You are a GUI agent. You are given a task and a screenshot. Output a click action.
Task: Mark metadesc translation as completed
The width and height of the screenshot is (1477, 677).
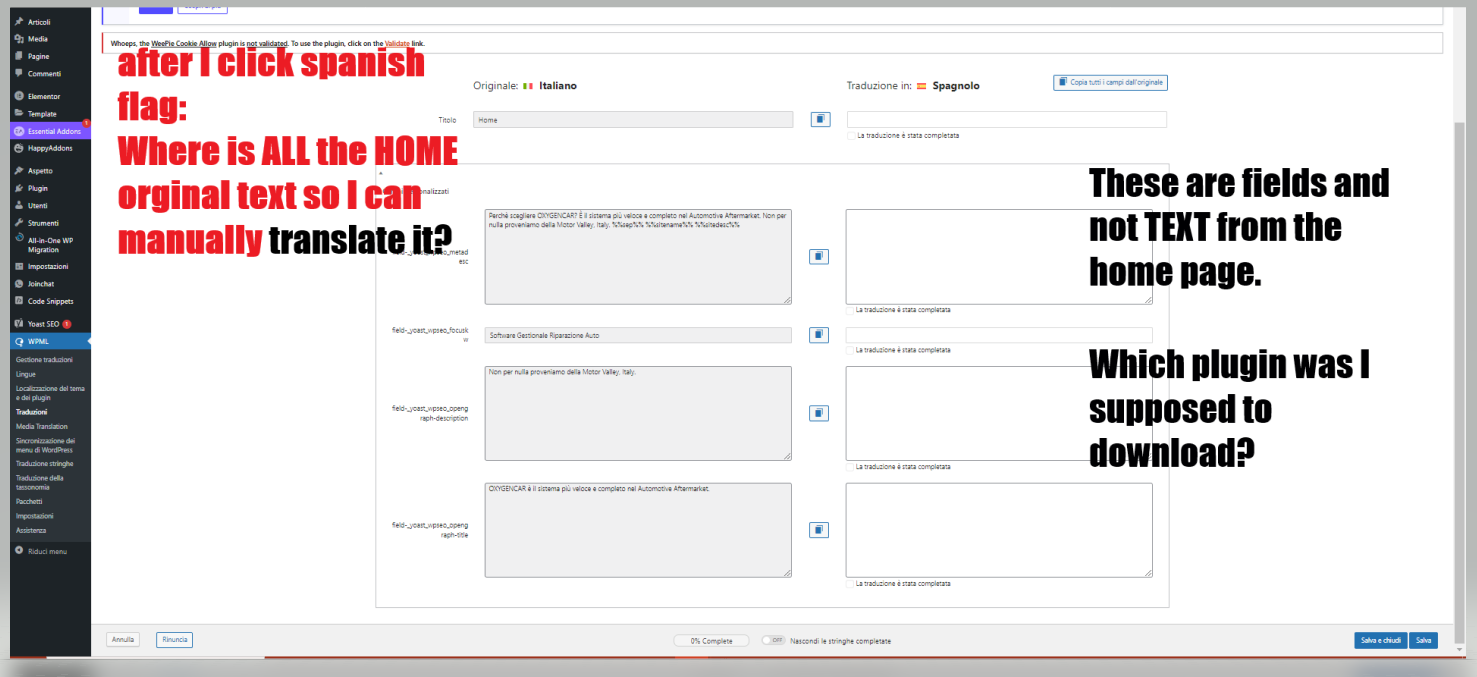tap(850, 310)
